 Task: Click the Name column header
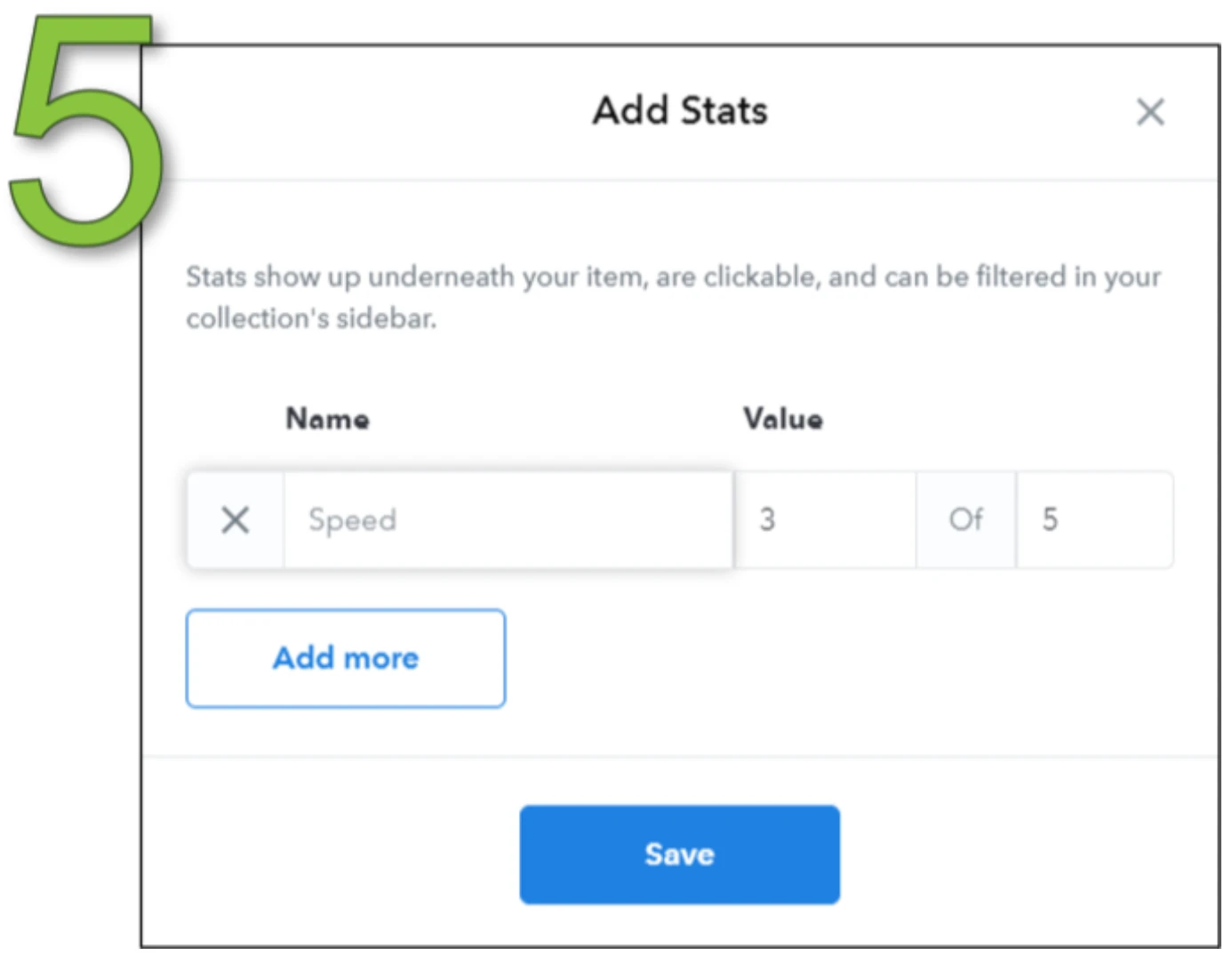point(327,419)
